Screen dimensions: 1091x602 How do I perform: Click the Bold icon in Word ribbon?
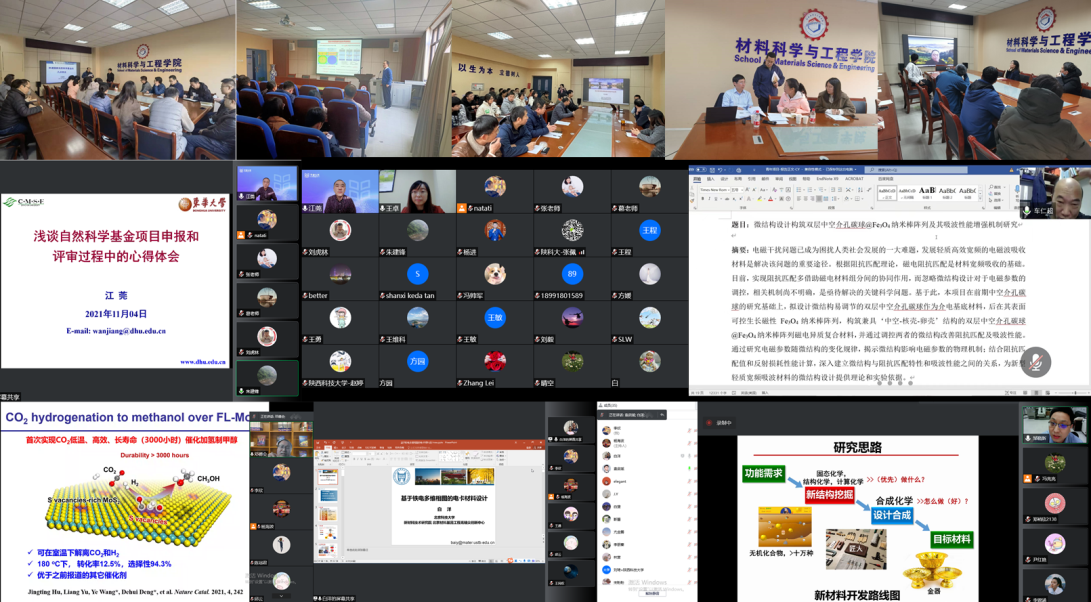pyautogui.click(x=702, y=199)
